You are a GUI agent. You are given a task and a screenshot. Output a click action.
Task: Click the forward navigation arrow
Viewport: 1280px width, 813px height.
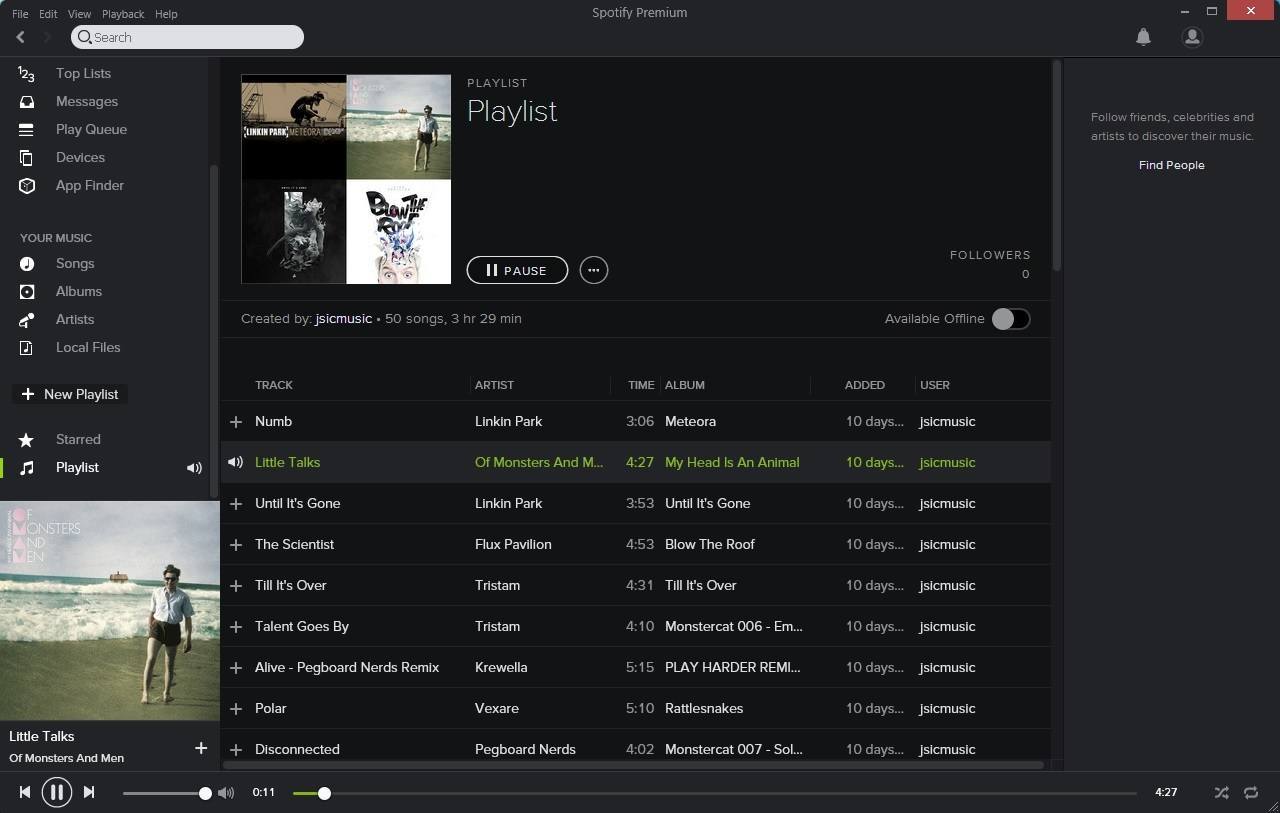click(47, 37)
